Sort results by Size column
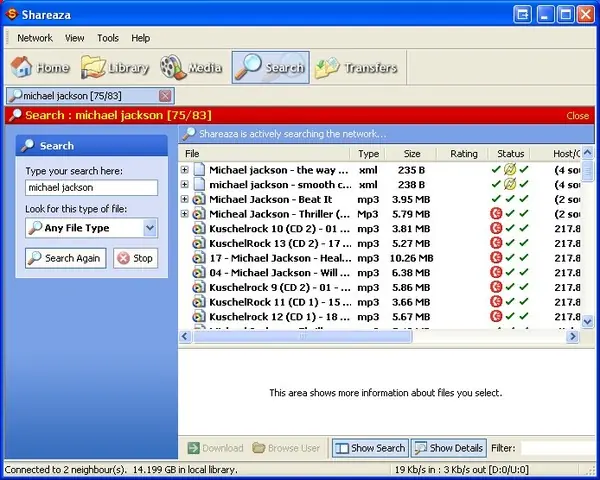This screenshot has height=480, width=600. click(x=411, y=154)
